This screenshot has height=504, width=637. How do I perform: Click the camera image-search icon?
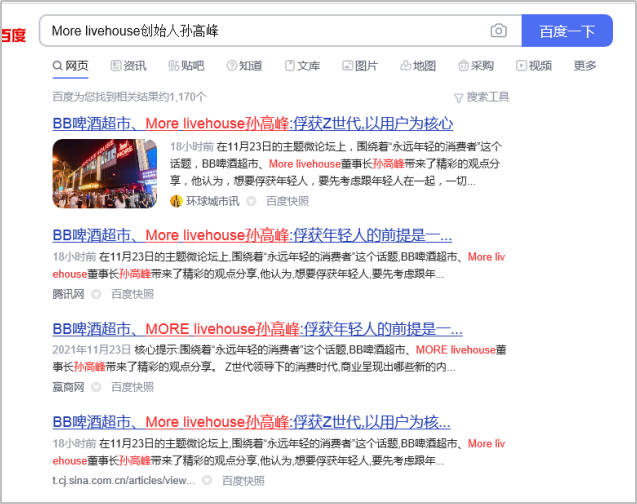click(x=498, y=31)
